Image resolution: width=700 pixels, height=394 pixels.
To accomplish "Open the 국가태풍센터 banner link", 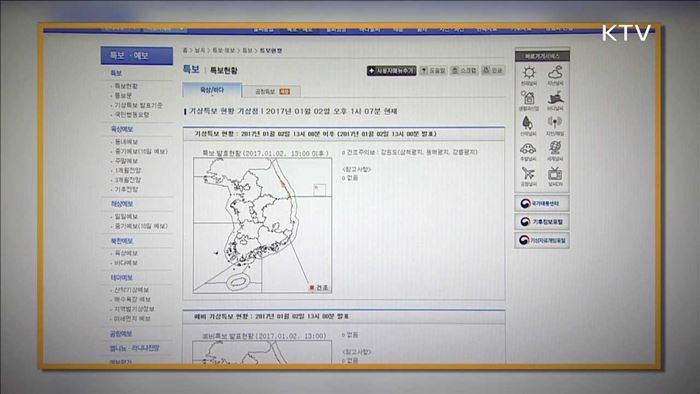I will [542, 203].
